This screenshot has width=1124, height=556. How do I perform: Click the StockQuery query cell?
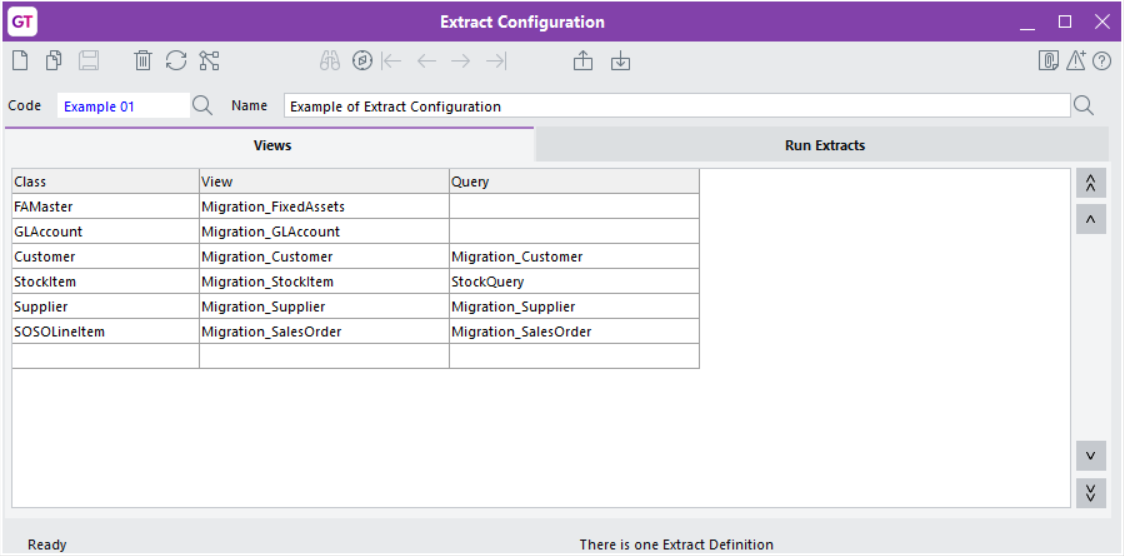click(x=574, y=282)
